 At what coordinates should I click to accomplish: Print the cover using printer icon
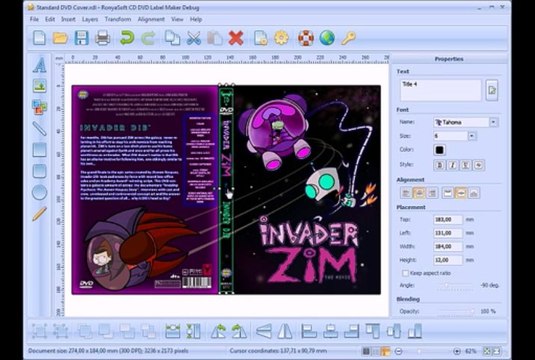[x=102, y=38]
